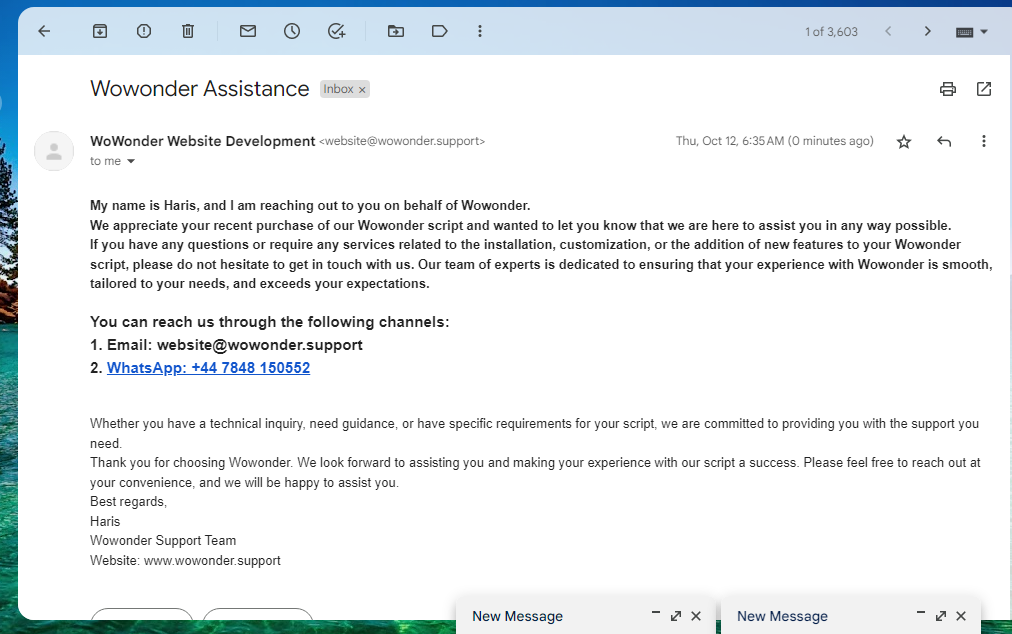Go back to the inbox list
The height and width of the screenshot is (634, 1012).
click(x=44, y=31)
